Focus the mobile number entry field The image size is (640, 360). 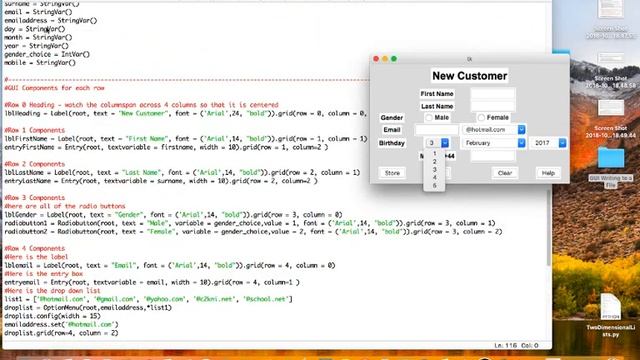pos(493,156)
